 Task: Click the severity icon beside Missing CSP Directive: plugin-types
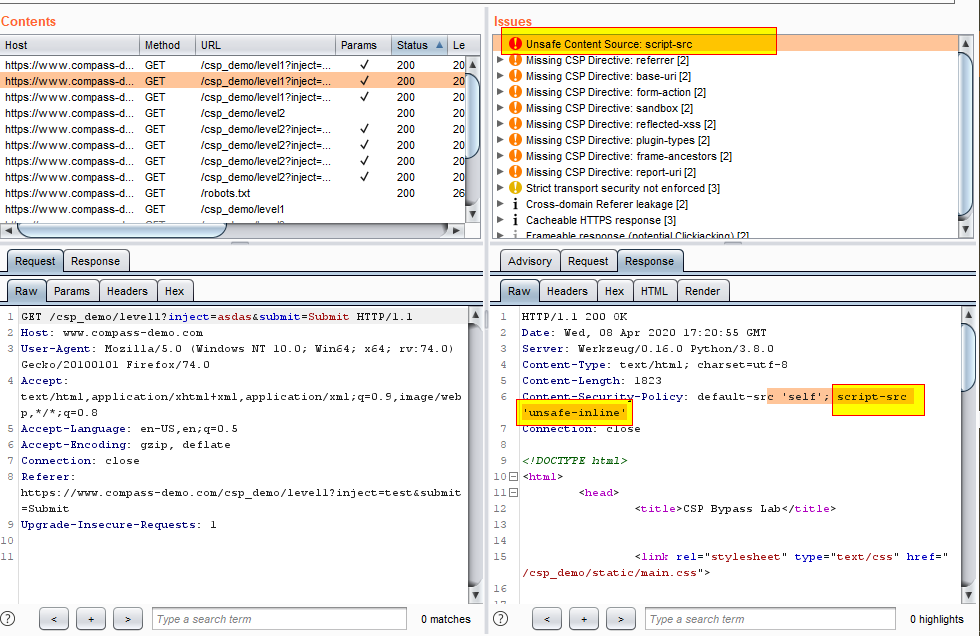tap(515, 140)
